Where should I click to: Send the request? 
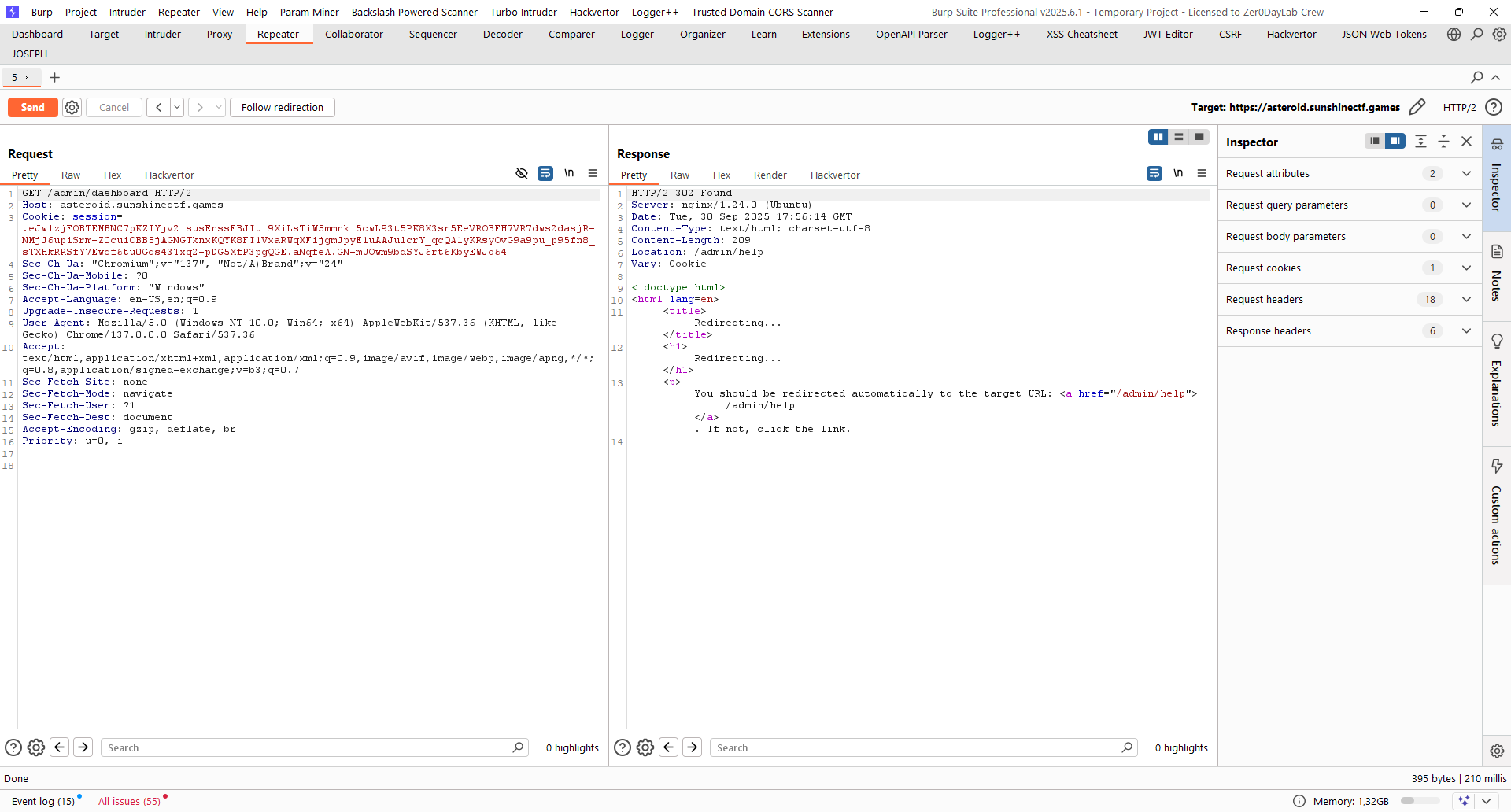pyautogui.click(x=33, y=107)
